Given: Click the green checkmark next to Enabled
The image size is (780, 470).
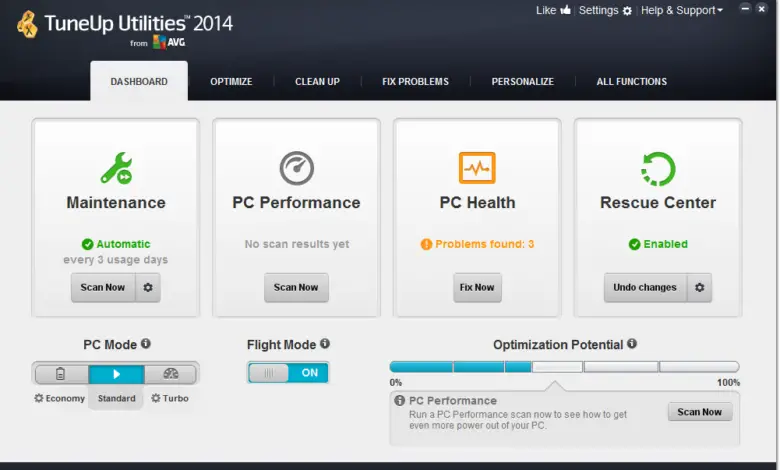Looking at the screenshot, I should (x=634, y=244).
